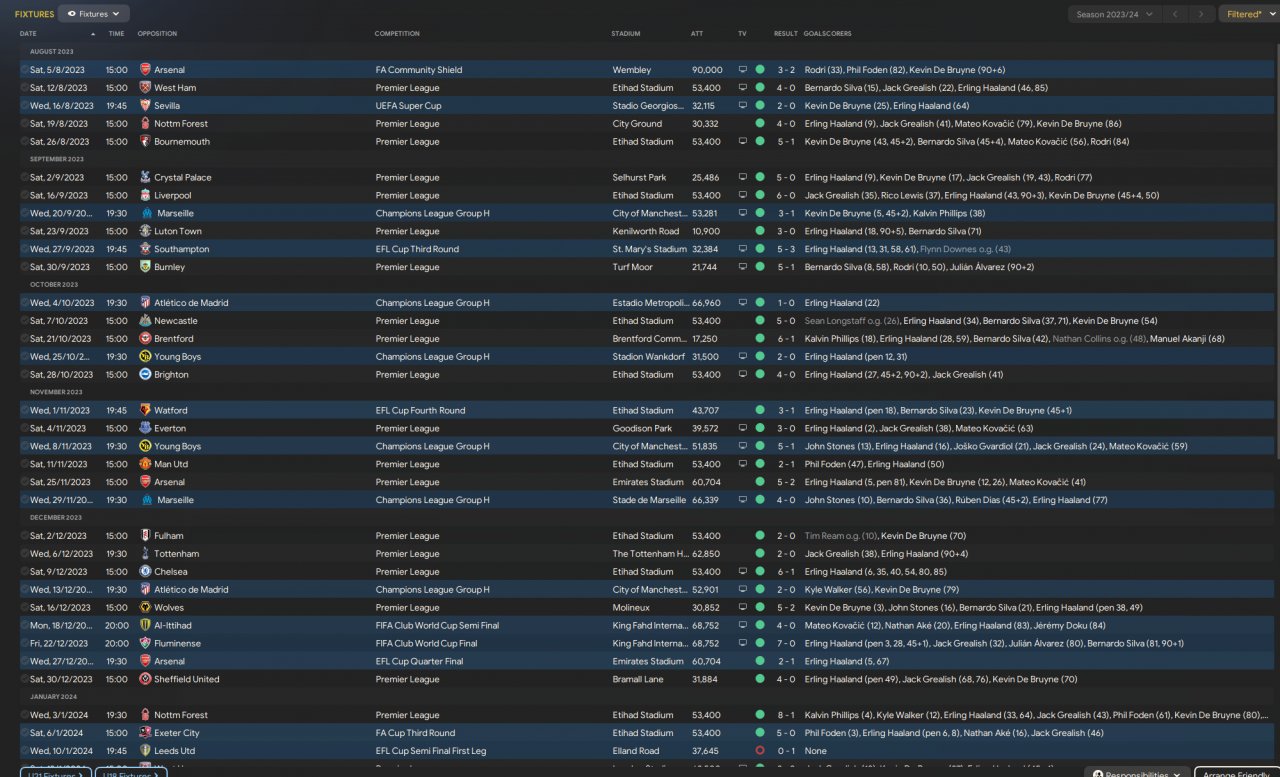Click the Brighton club badge
Image resolution: width=1280 pixels, height=777 pixels.
(145, 375)
